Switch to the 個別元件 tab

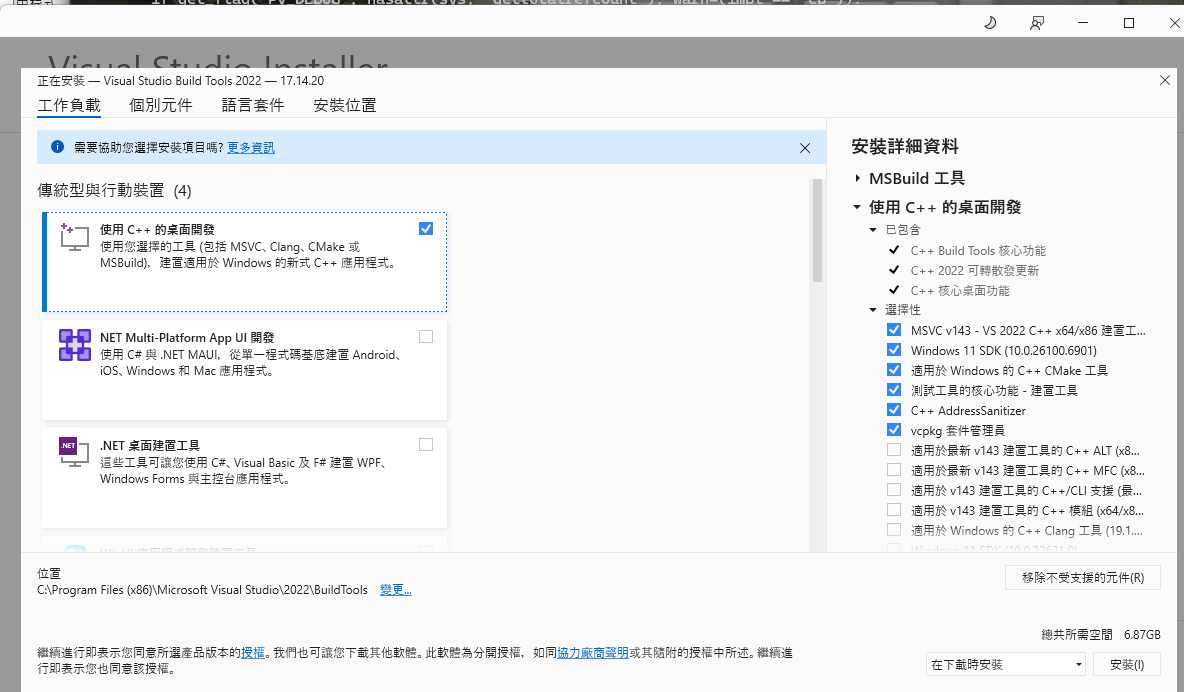[161, 105]
